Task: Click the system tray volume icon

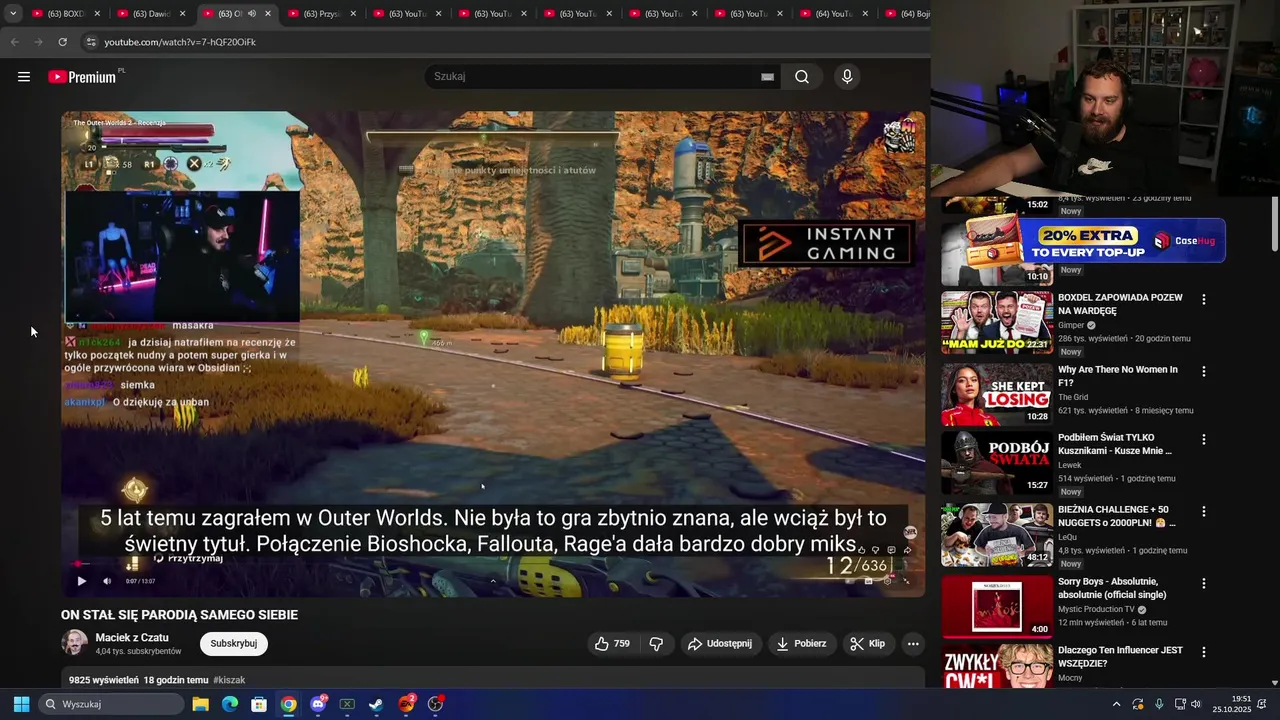Action: (x=1196, y=704)
